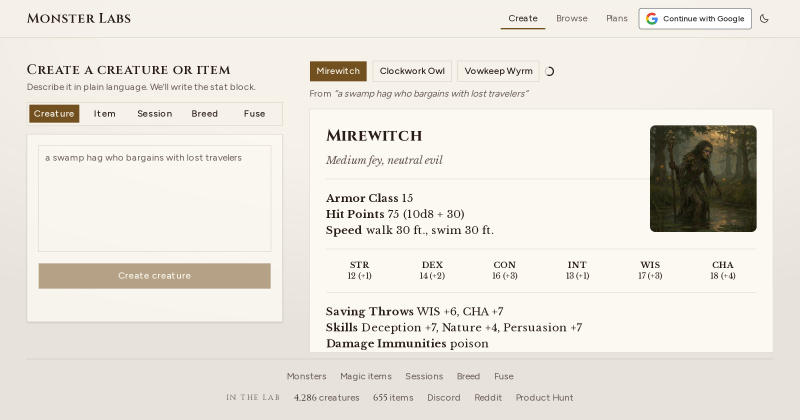This screenshot has width=800, height=420.
Task: Click the Mirewitch stat block title
Action: [374, 136]
